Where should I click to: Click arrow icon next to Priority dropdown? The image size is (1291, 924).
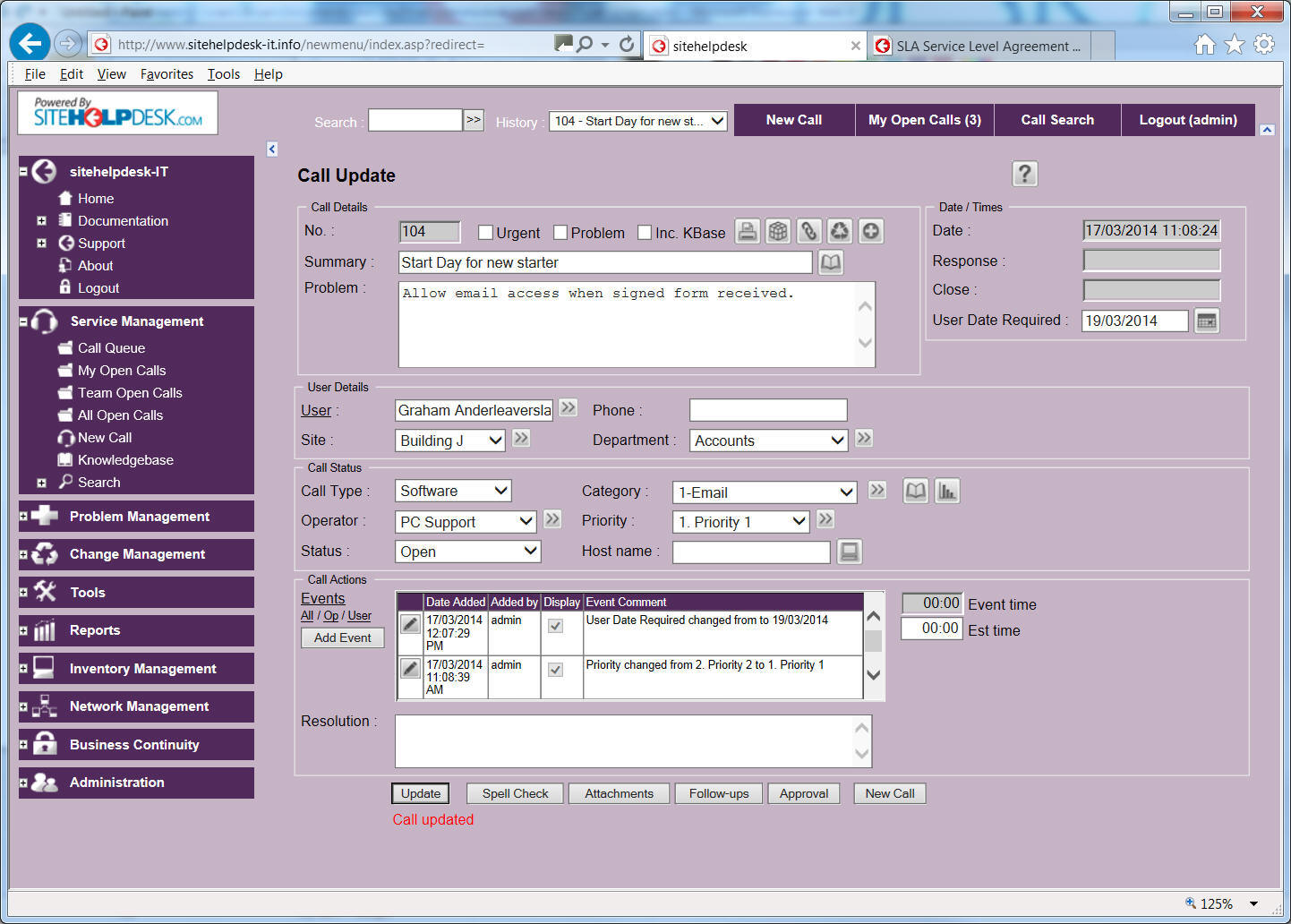tap(825, 519)
